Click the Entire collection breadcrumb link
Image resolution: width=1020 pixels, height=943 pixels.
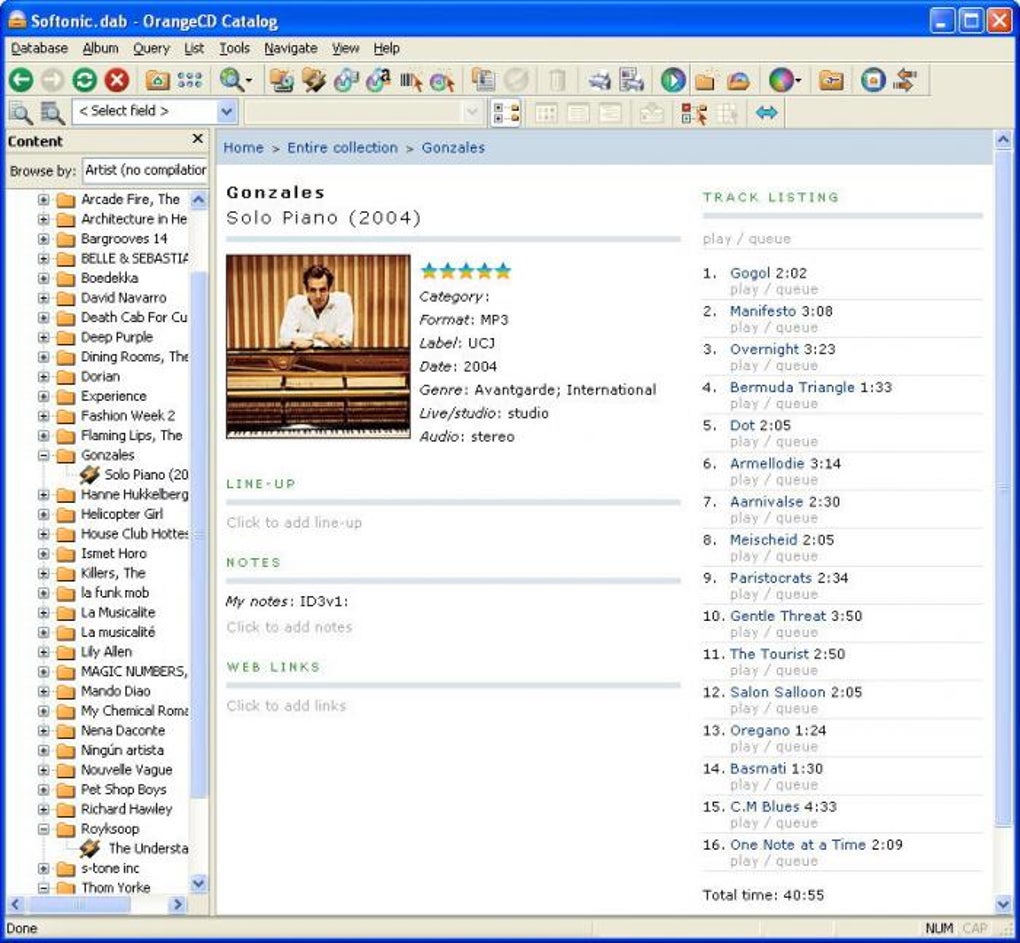tap(342, 148)
